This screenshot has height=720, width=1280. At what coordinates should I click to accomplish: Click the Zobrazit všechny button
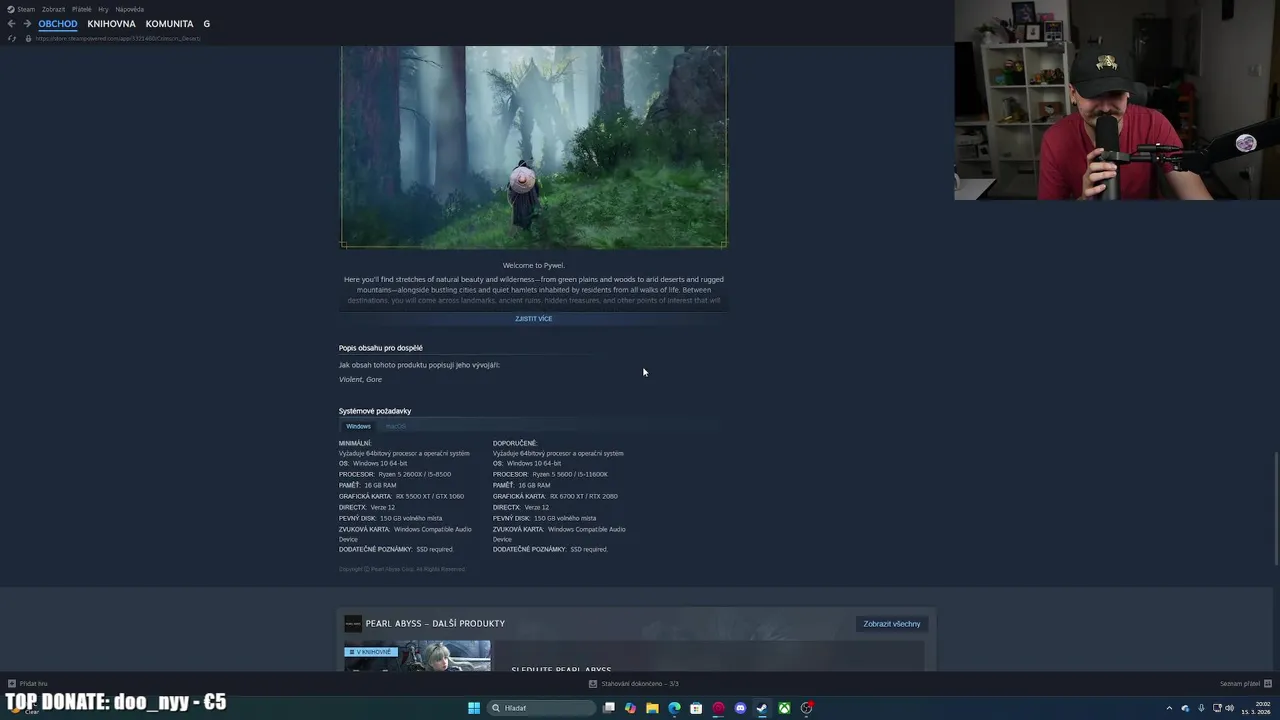pos(892,624)
